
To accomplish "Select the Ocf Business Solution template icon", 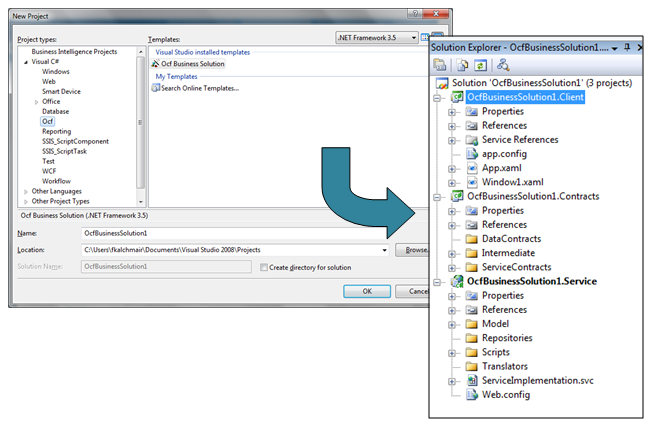I will coord(155,64).
